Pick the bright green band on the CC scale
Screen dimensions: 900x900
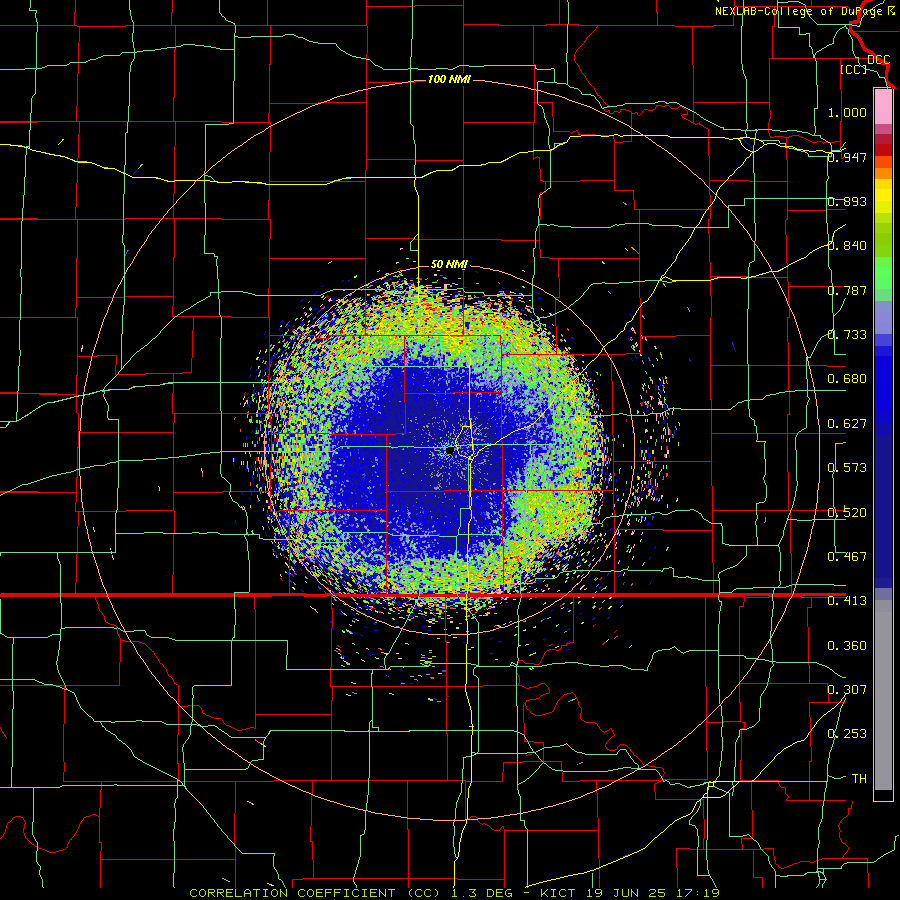coord(883,273)
